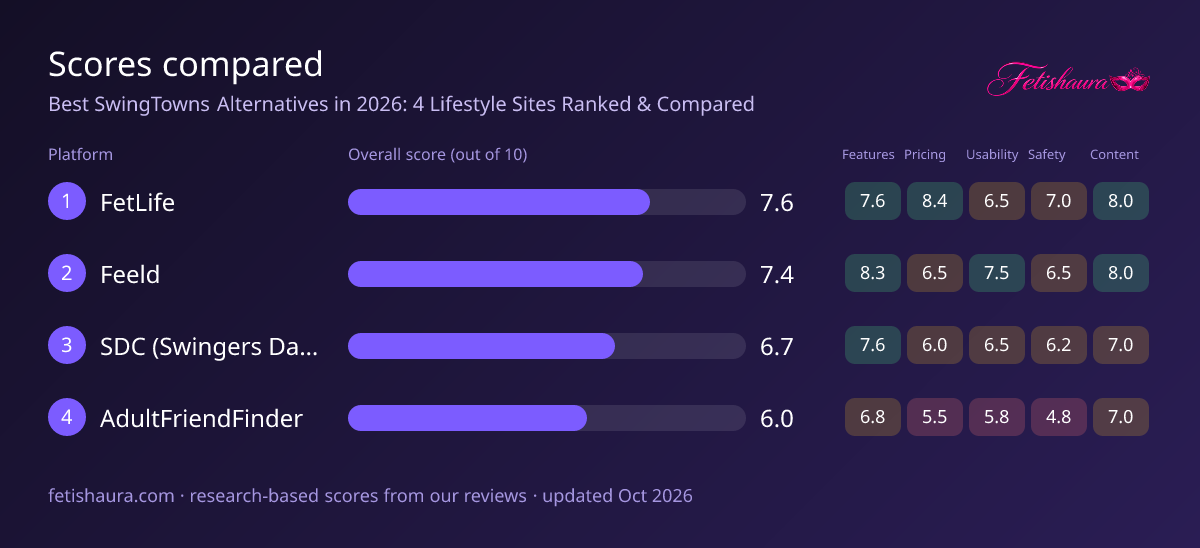
Task: Click Feeld's Content score chip
Action: (1121, 273)
